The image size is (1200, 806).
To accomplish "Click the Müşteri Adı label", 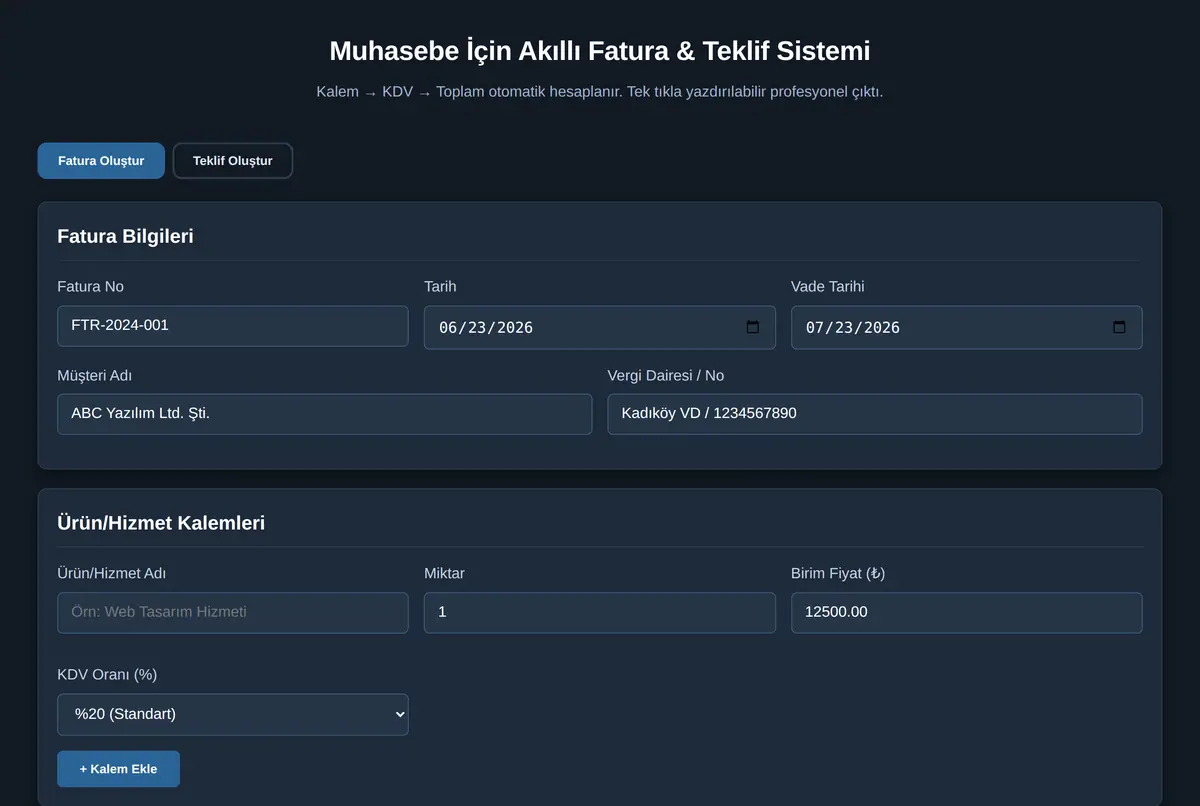I will click(x=95, y=376).
